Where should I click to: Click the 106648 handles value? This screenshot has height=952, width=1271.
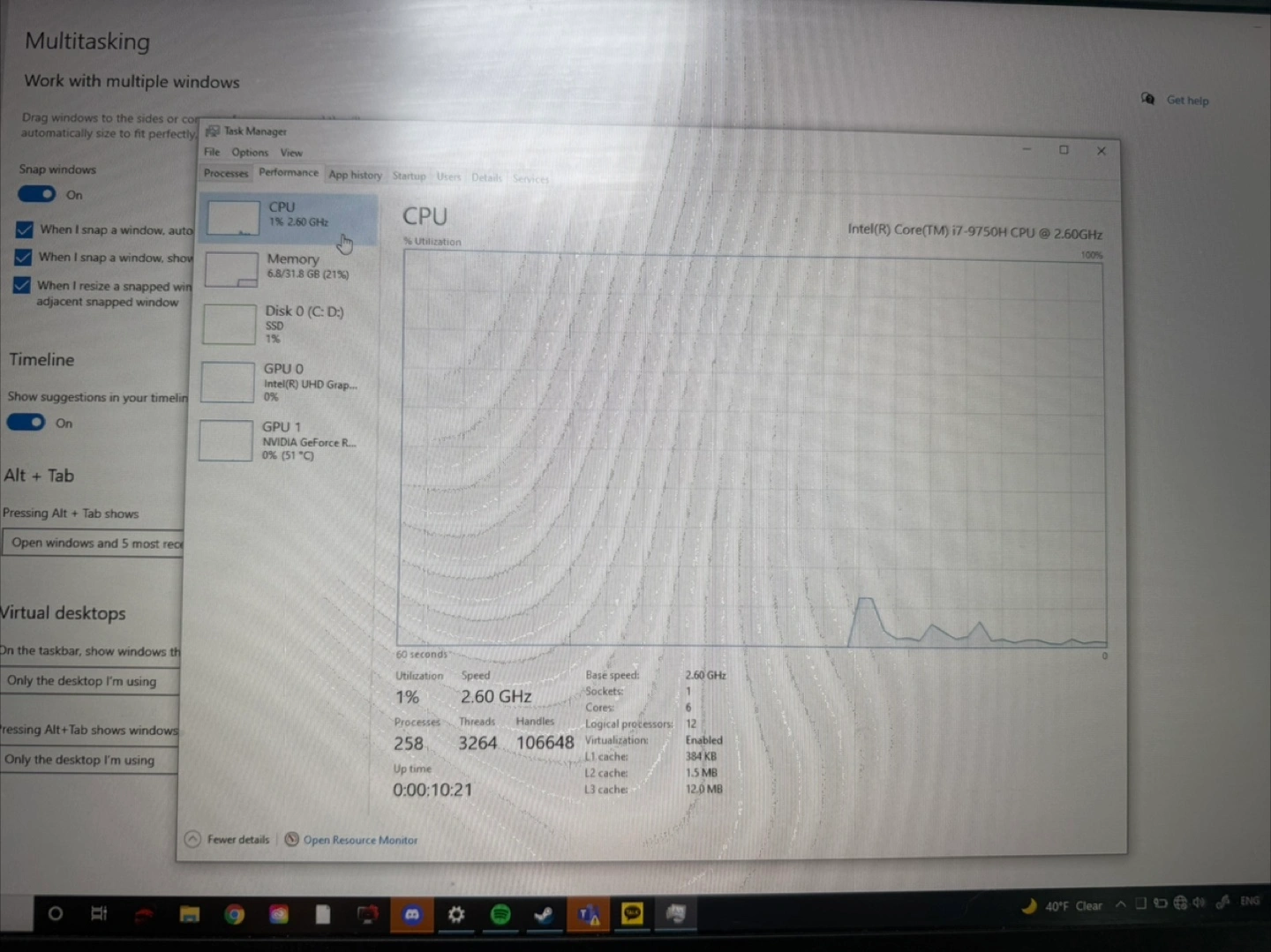pos(545,743)
